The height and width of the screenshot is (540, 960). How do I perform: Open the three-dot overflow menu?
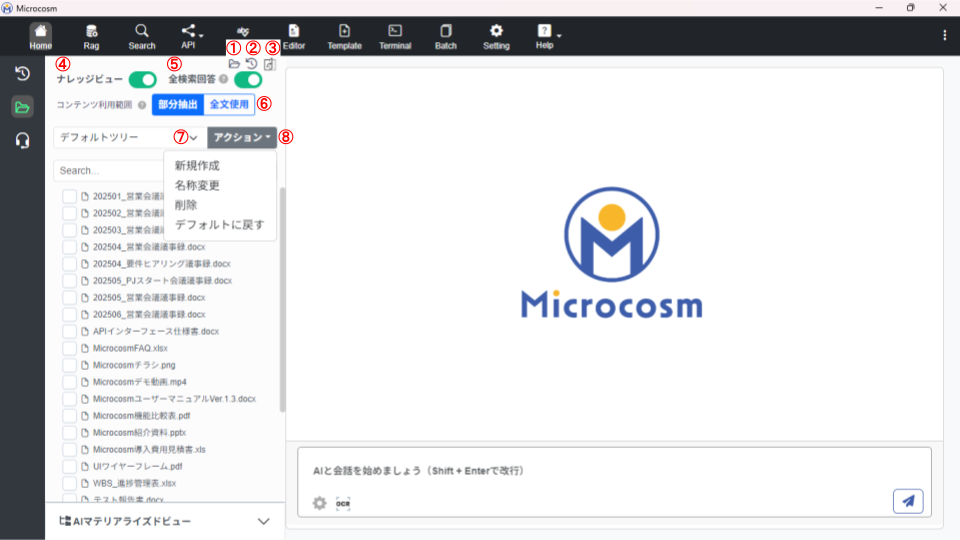(x=945, y=36)
